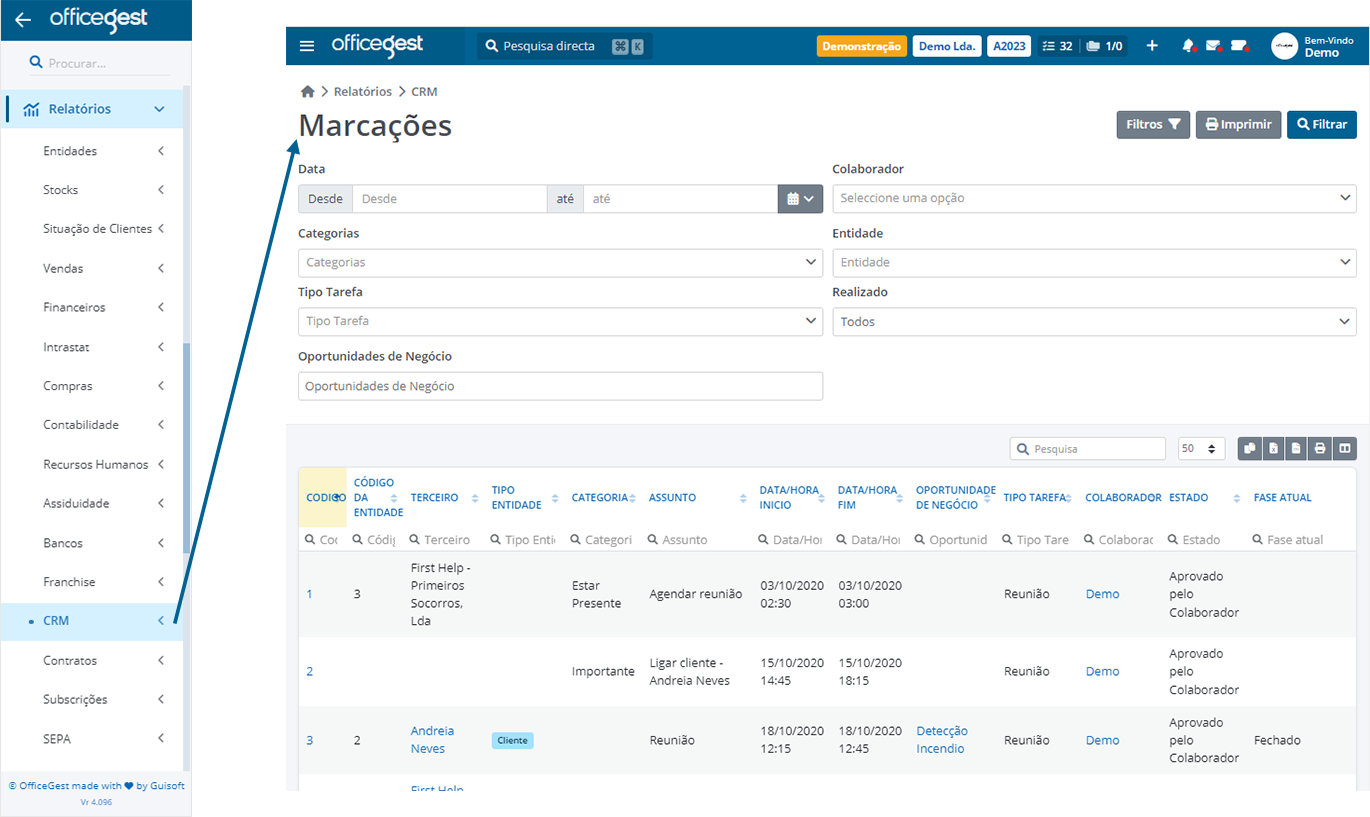Viewport: 1370px width, 817px height.
Task: Click the home breadcrumb icon
Action: 307,91
